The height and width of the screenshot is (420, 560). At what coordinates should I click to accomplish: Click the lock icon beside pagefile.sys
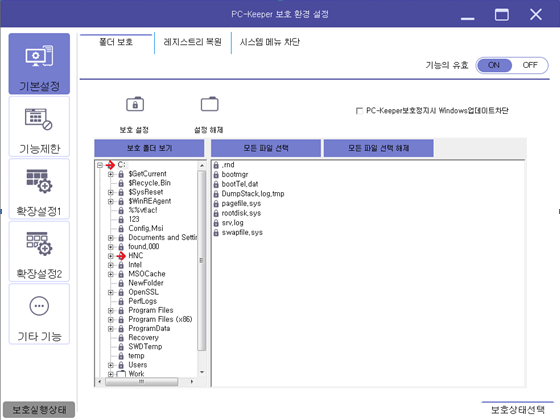216,204
